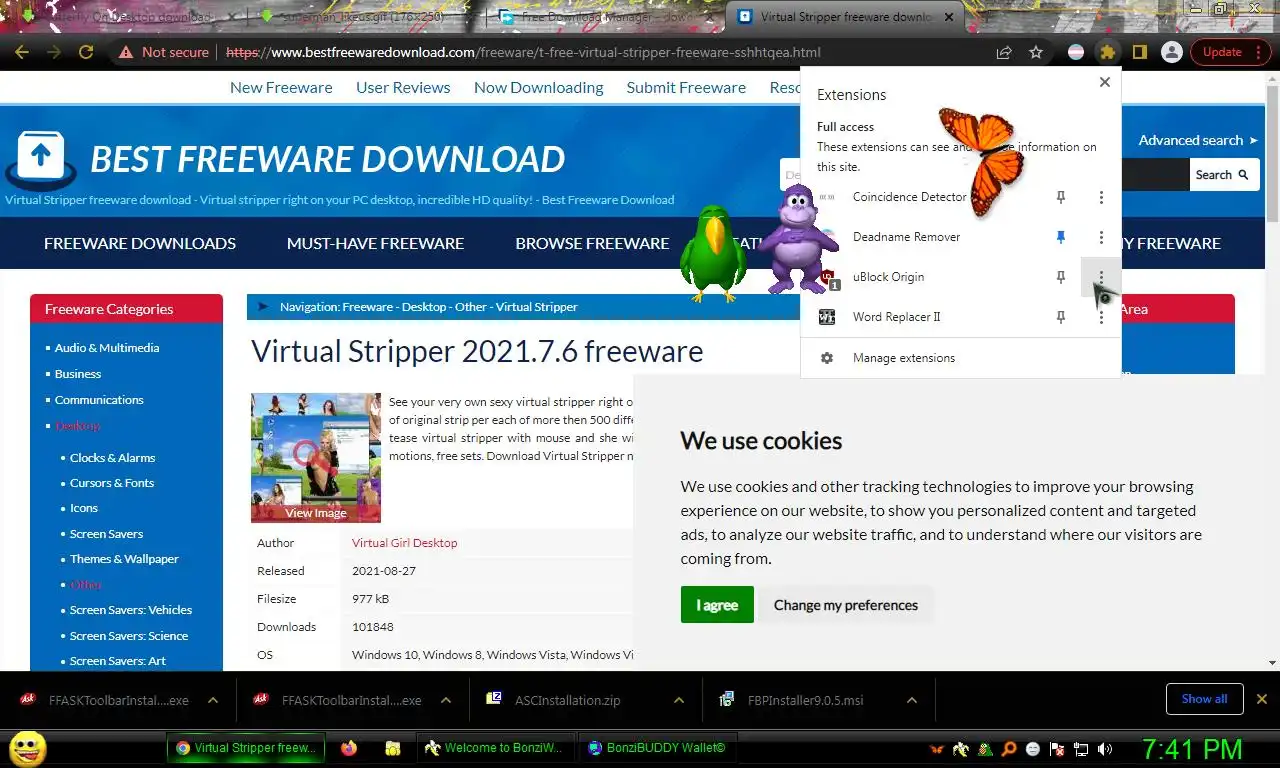Open more options for uBlock Origin
Screen dimensions: 1280x768
point(1101,277)
